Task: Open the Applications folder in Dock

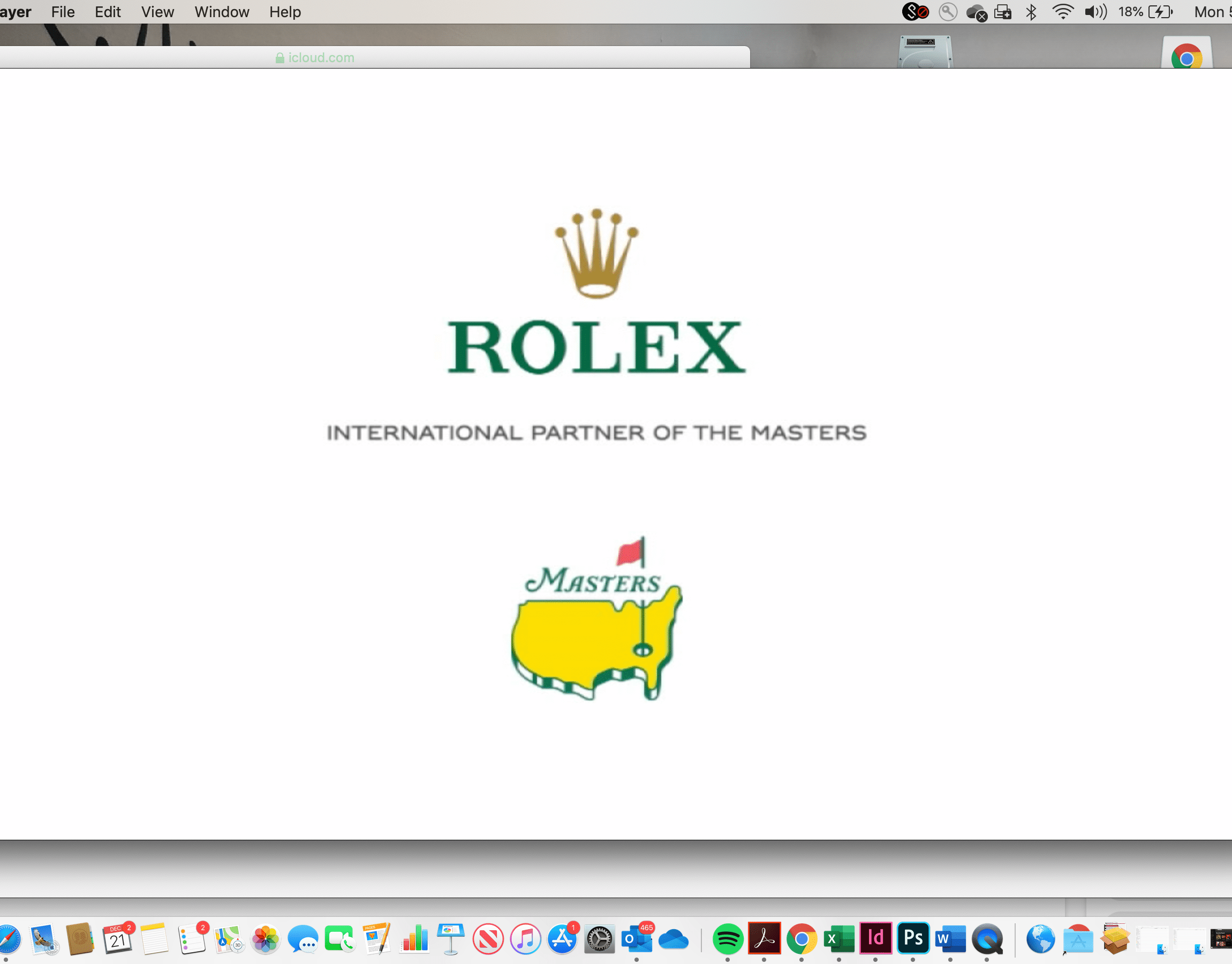Action: [x=1078, y=940]
